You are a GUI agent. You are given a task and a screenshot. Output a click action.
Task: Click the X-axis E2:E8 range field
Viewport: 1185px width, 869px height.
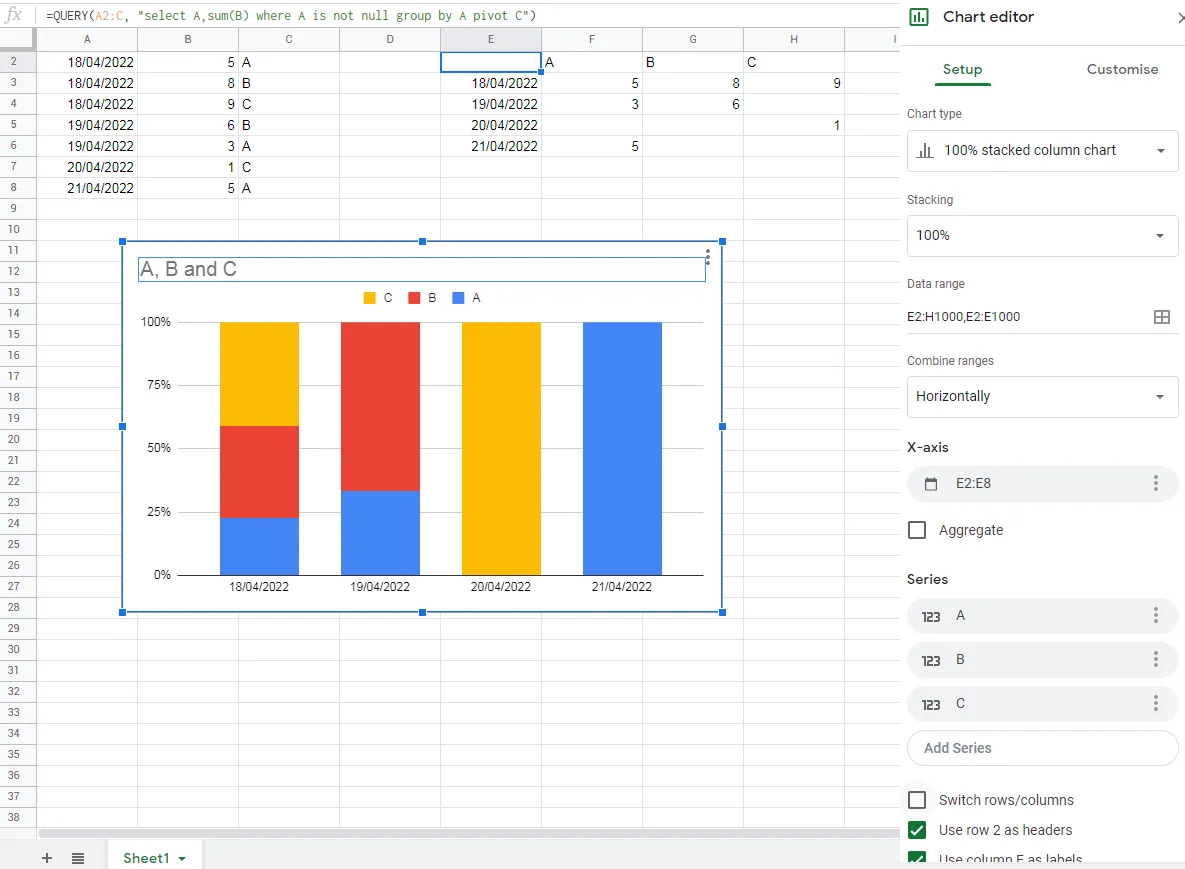(1042, 483)
